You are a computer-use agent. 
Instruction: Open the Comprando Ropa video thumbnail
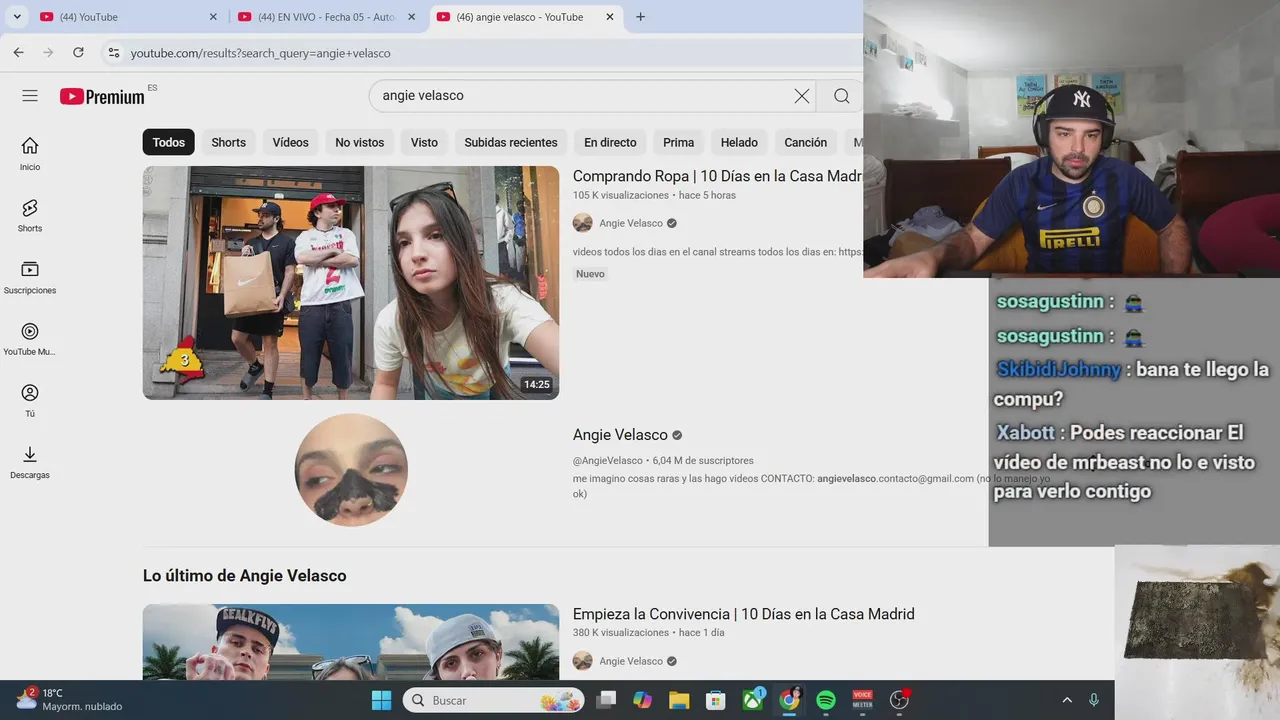click(351, 283)
